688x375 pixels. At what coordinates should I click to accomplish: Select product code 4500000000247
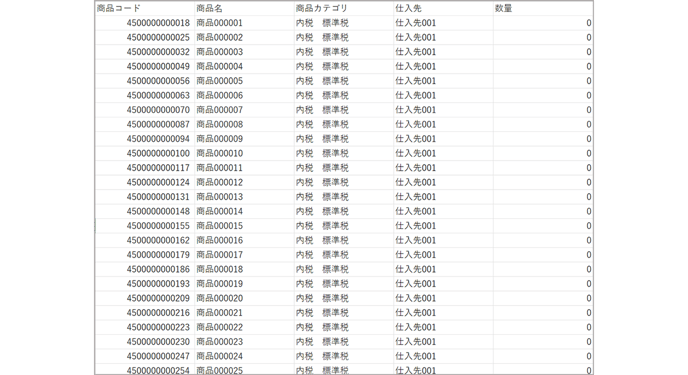[145, 356]
